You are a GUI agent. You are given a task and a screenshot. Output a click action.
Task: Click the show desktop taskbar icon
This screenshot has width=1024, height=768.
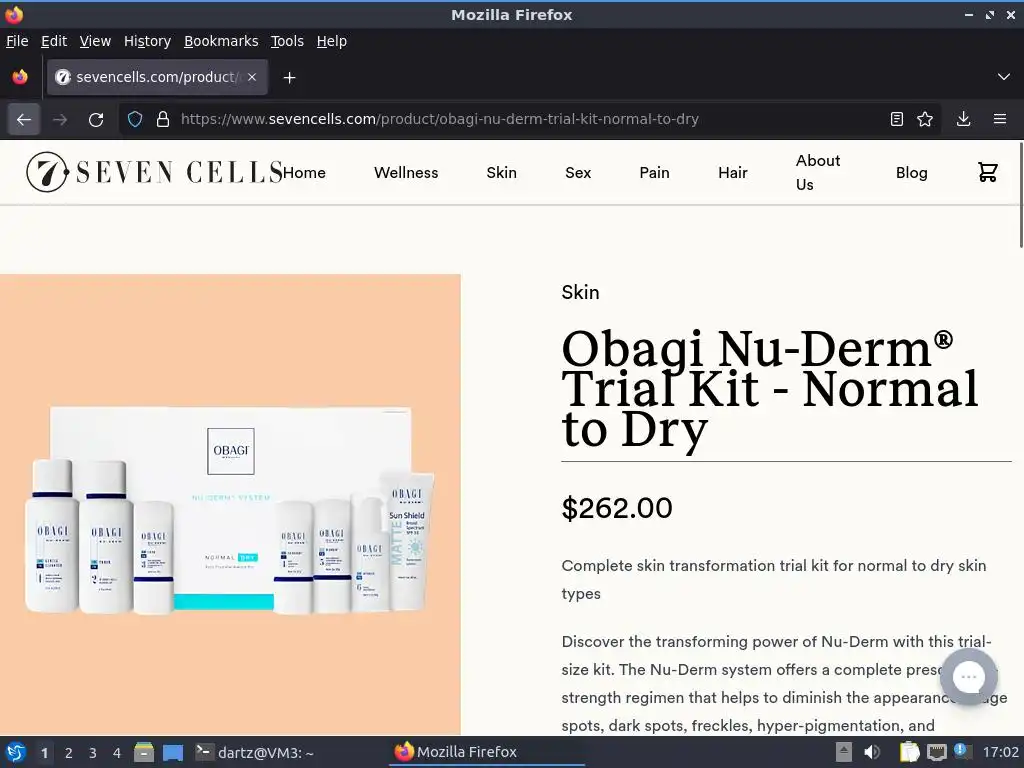172,752
